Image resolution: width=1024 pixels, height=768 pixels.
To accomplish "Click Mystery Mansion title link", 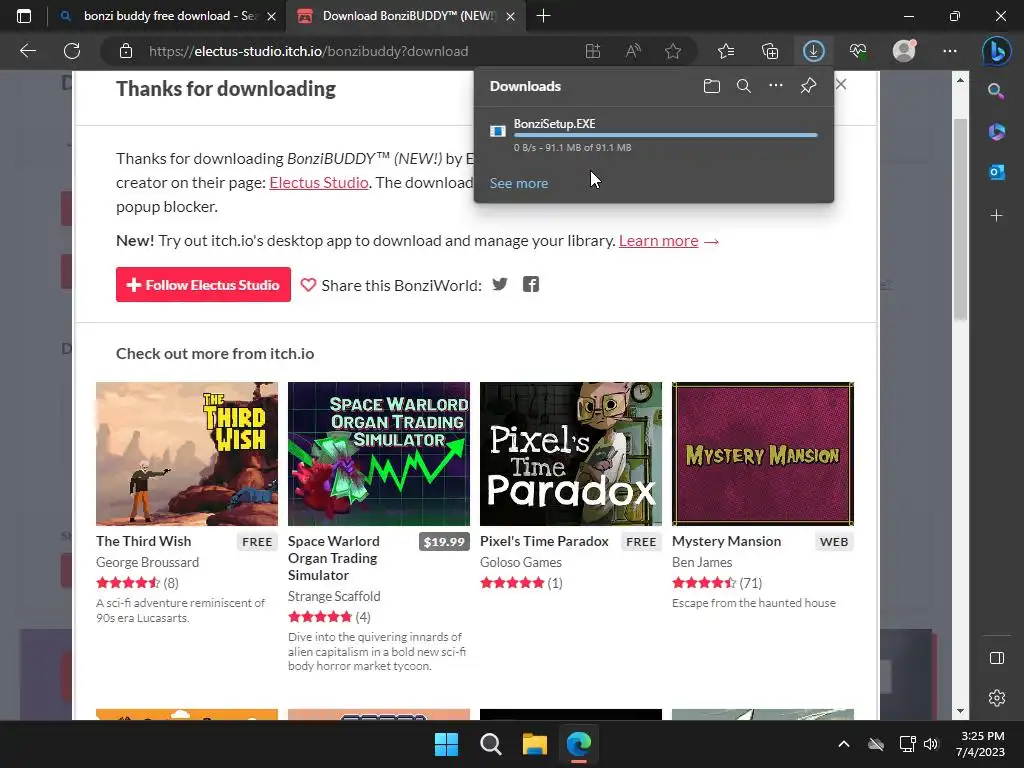I will click(726, 541).
